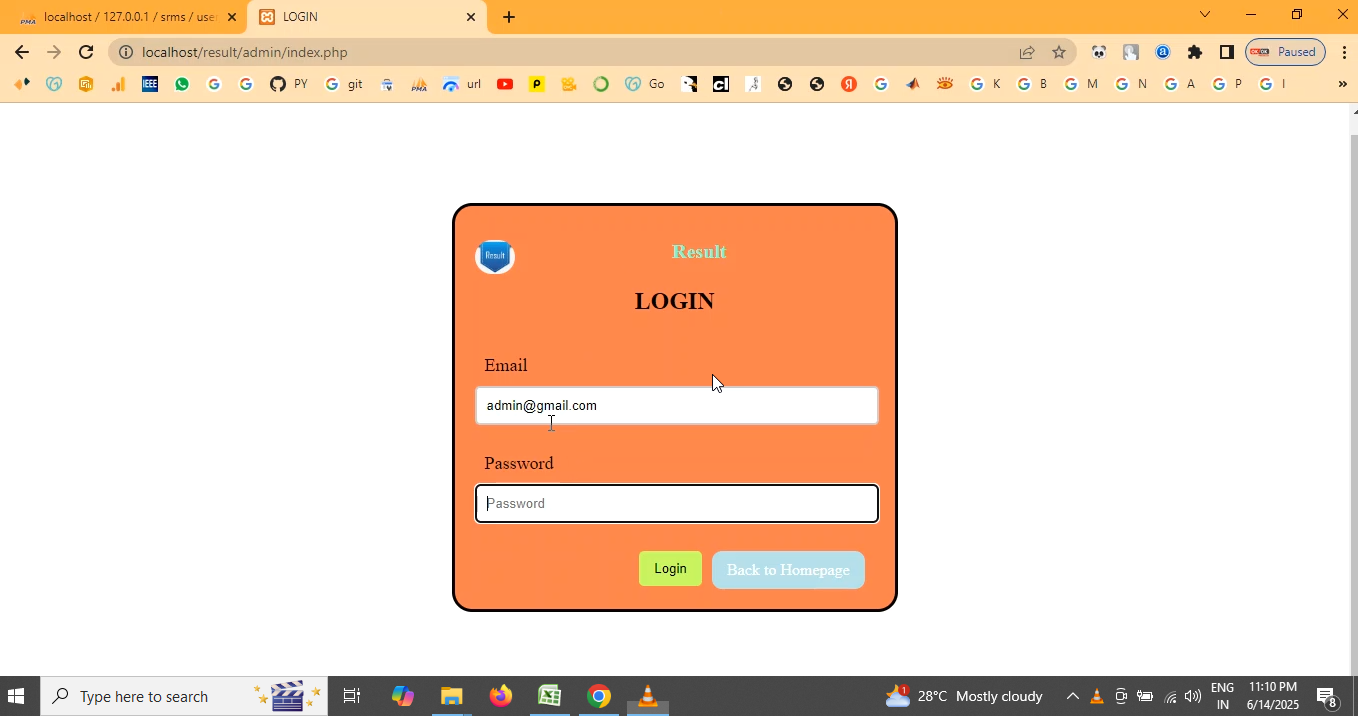This screenshot has height=716, width=1358.
Task: Open the Wi-Fi network icon in tray
Action: point(1170,696)
